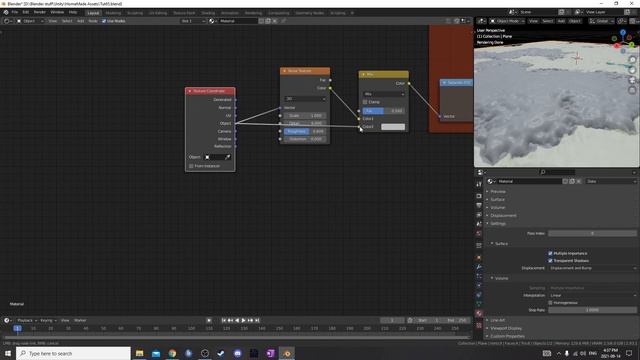Disable the Multiple Importance checkbox
The image size is (640, 360).
pos(550,253)
